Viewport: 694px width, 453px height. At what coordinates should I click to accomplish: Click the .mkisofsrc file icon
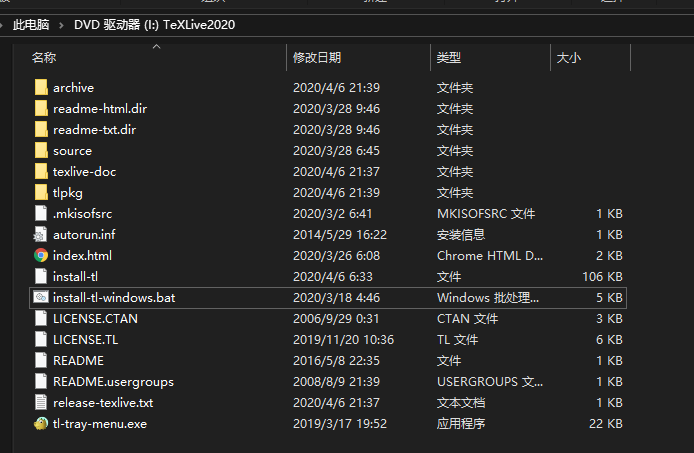coord(41,213)
